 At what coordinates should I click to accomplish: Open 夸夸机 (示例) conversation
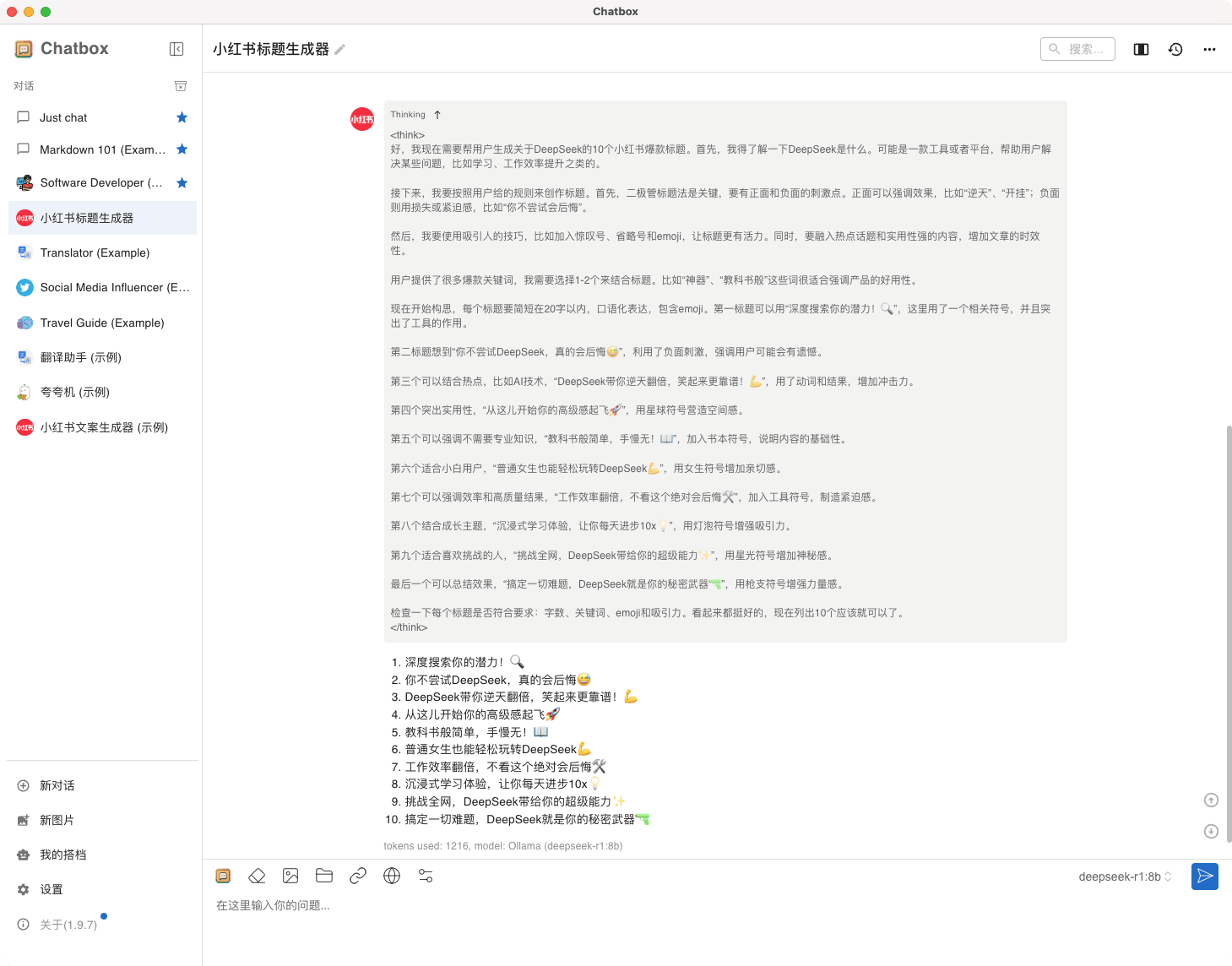pos(102,392)
